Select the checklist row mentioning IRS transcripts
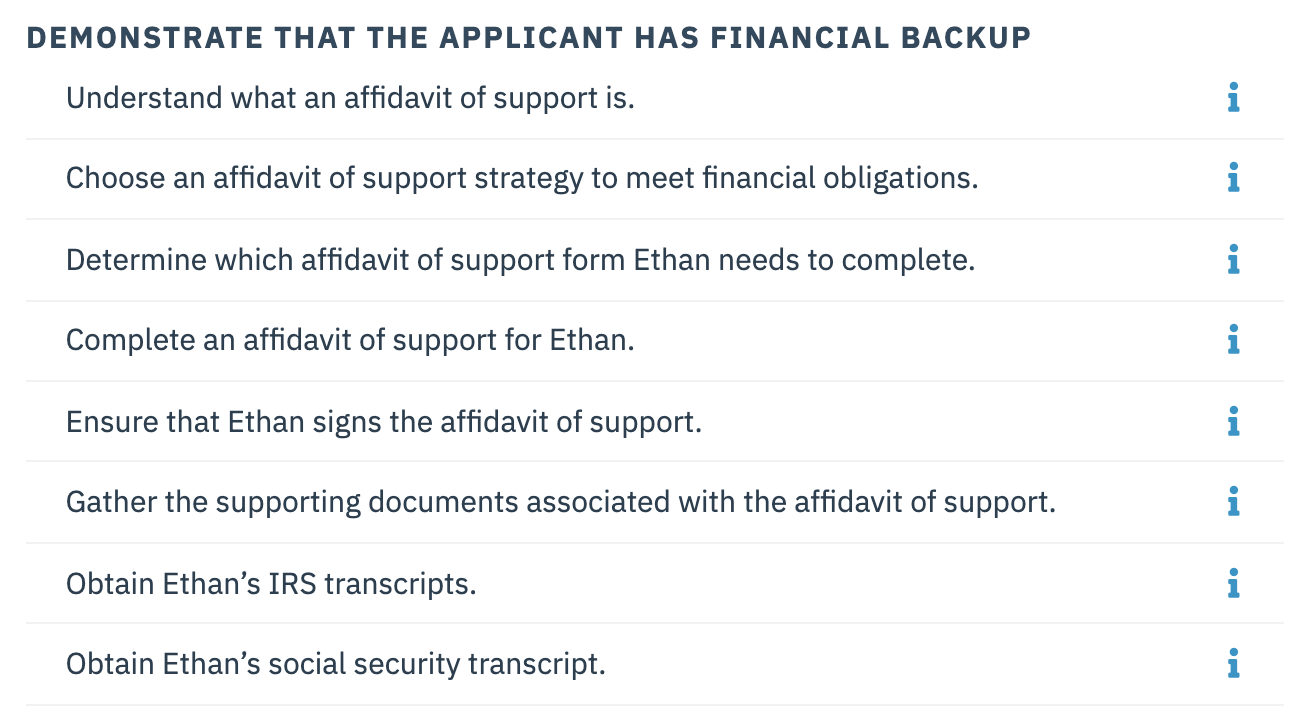This screenshot has height=728, width=1308. click(x=655, y=583)
